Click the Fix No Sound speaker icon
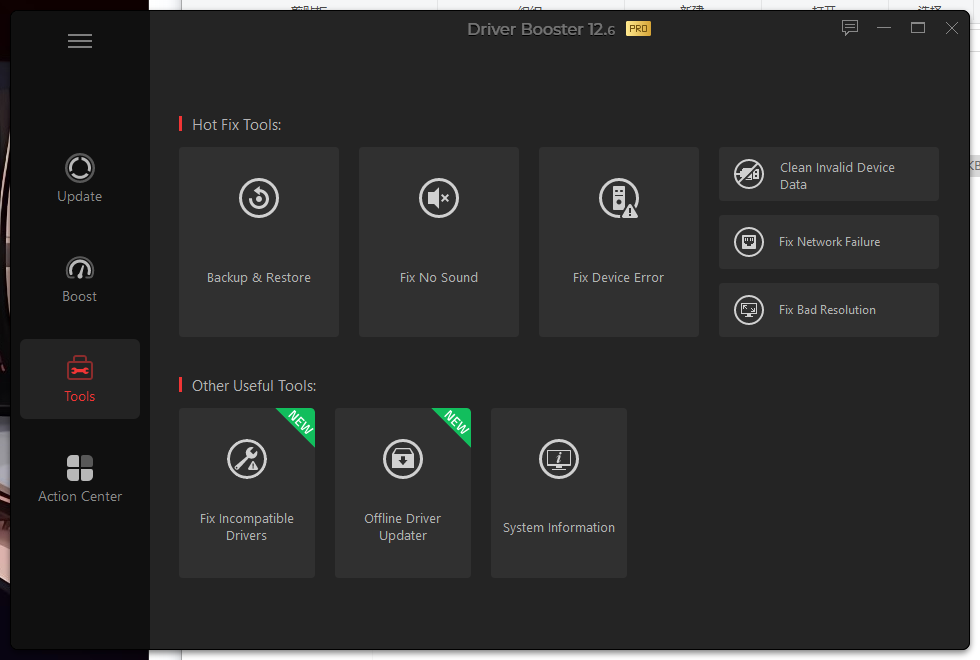The height and width of the screenshot is (660, 980). click(439, 198)
